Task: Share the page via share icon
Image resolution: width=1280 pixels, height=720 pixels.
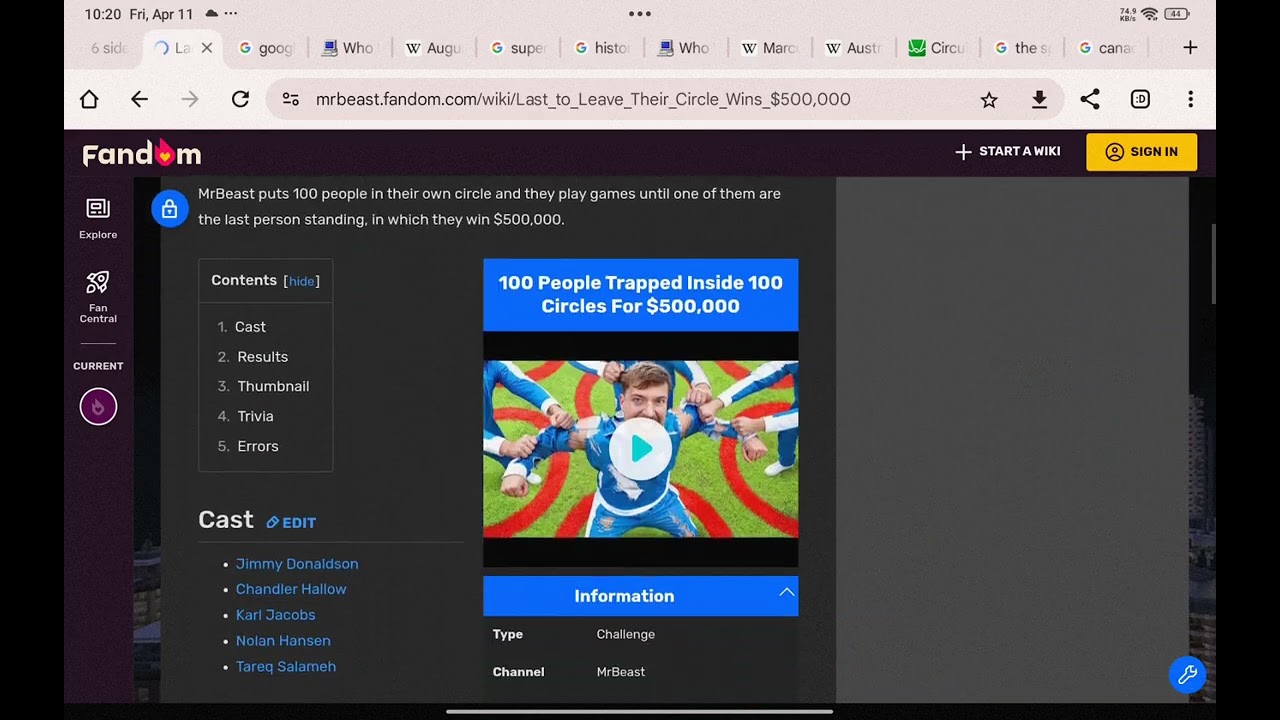Action: 1090,99
